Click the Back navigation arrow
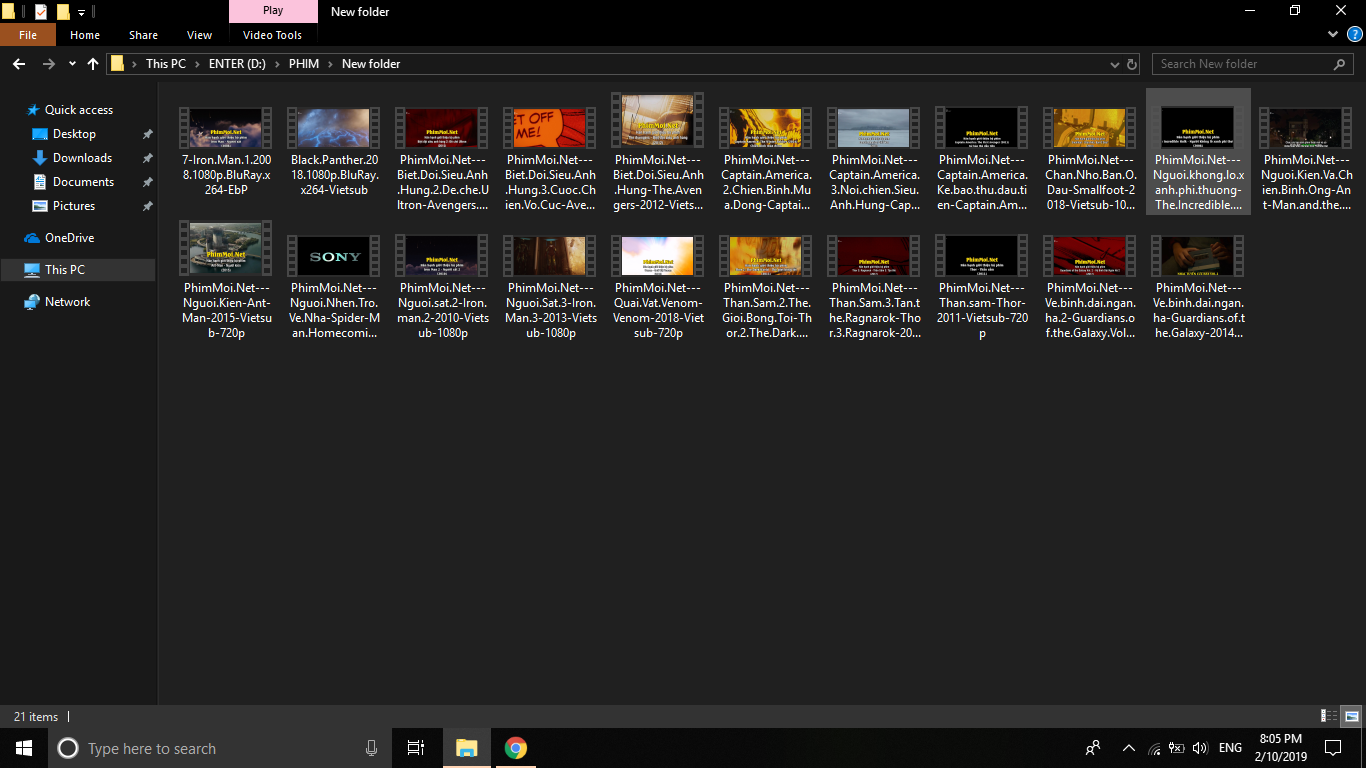Viewport: 1366px width, 768px height. pos(19,63)
